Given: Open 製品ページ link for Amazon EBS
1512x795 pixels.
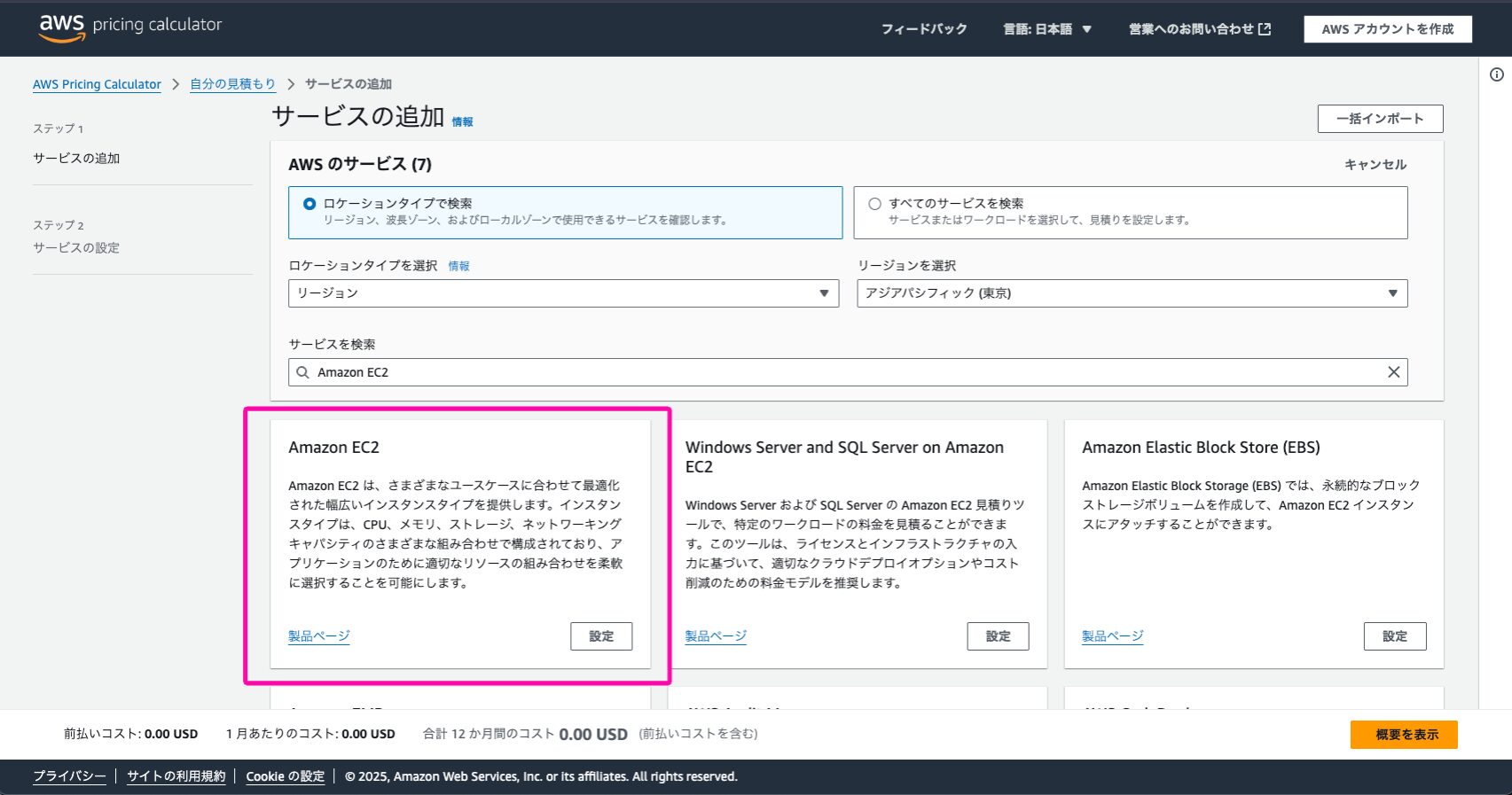Looking at the screenshot, I should [x=1113, y=636].
